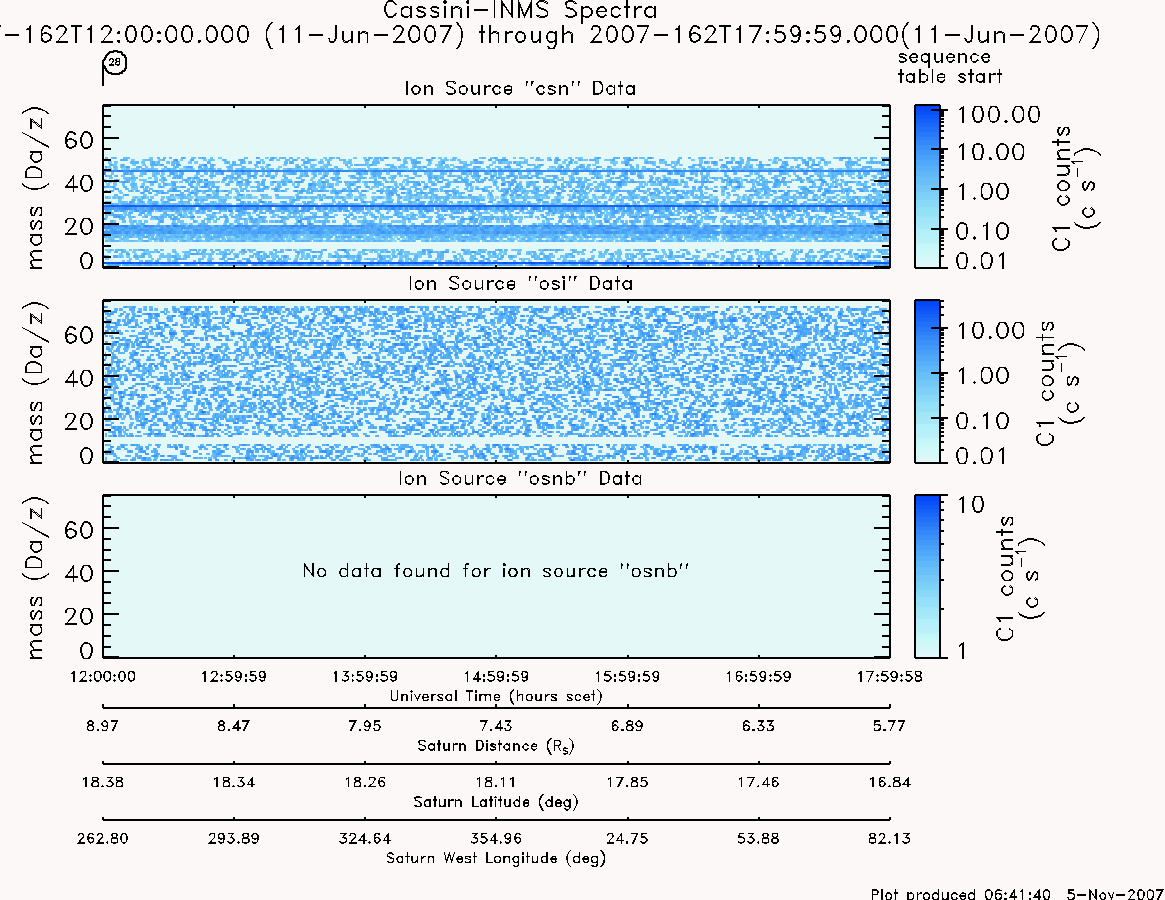
Task: Click the csn panel 'C1 counts' label
Action: (x=1062, y=188)
